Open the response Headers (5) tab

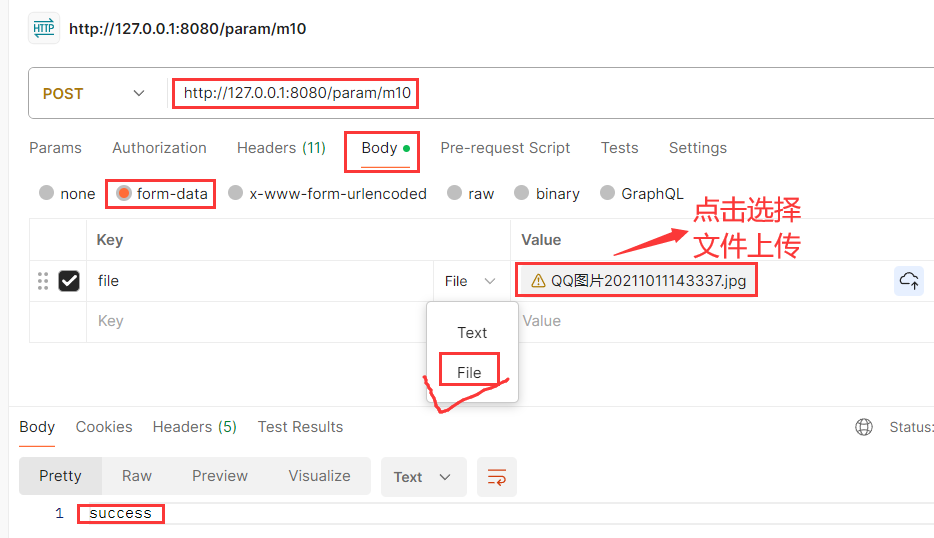click(195, 427)
